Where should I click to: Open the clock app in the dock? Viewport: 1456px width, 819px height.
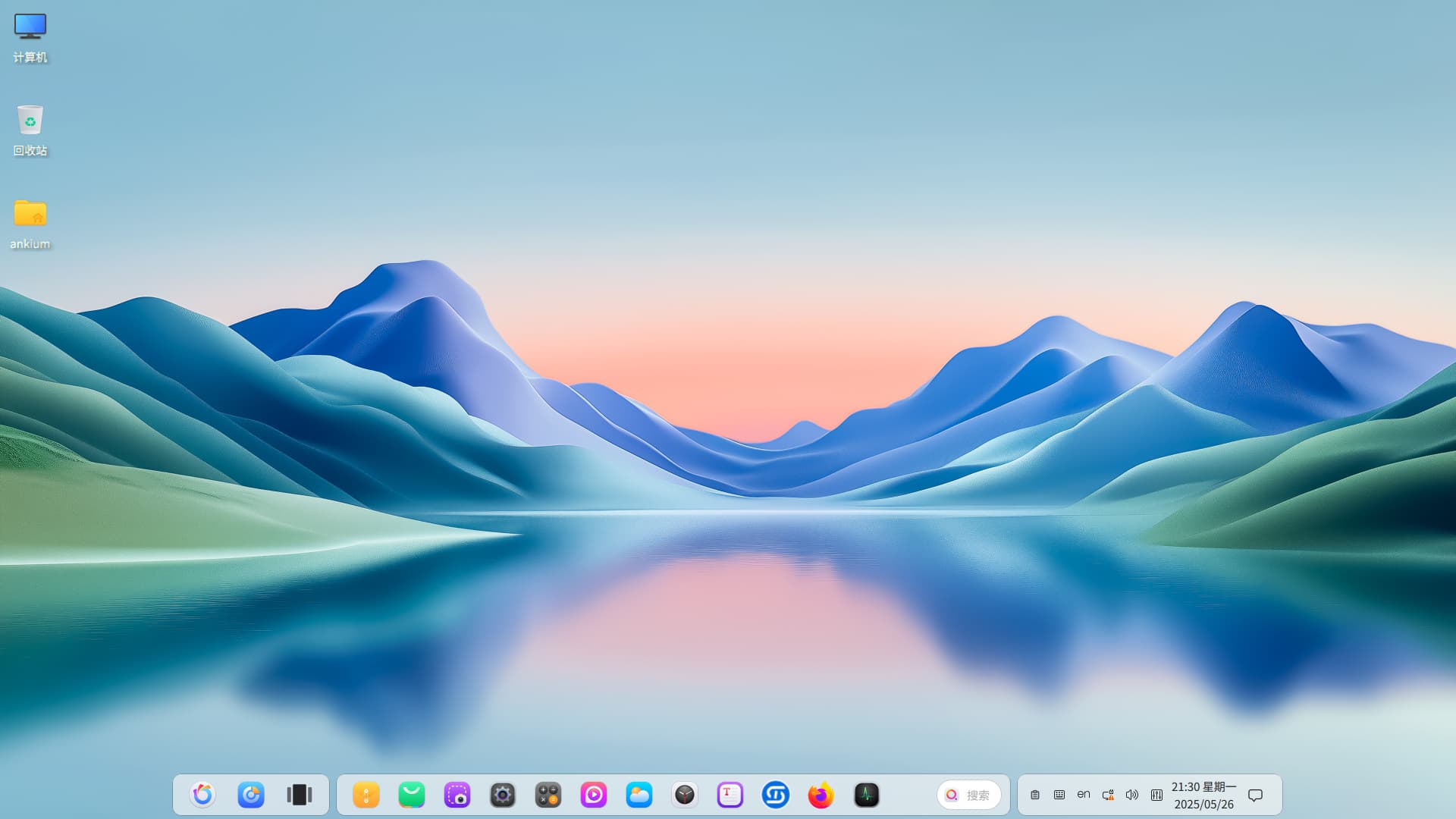click(685, 795)
